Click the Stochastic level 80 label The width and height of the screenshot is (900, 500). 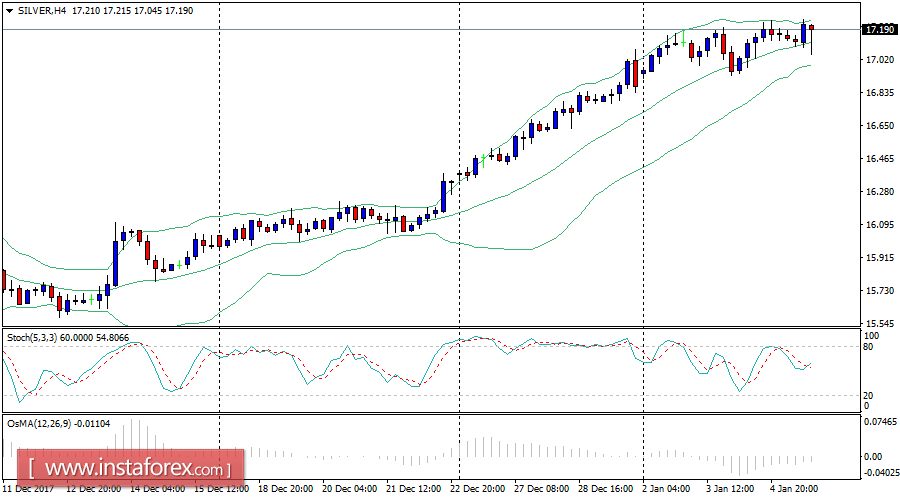pos(869,347)
